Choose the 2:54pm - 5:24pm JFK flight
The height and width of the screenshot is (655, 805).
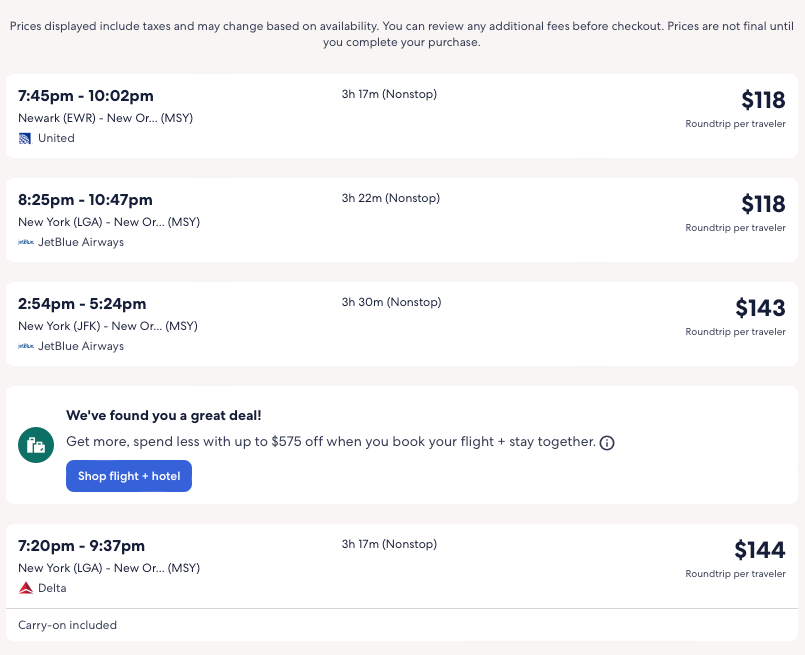click(x=82, y=304)
